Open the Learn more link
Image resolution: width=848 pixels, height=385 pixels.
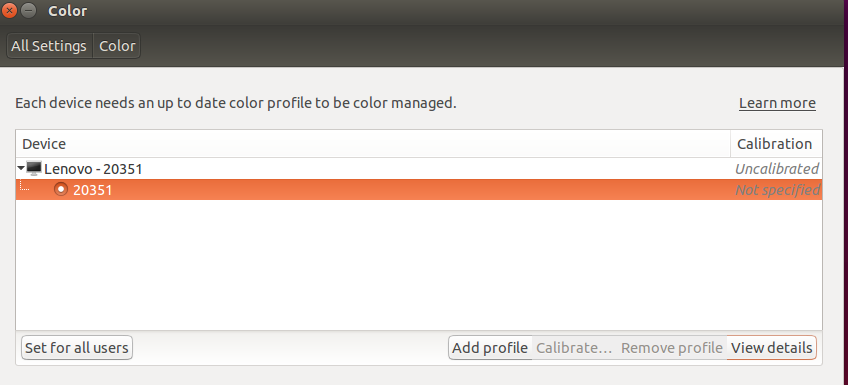[777, 103]
